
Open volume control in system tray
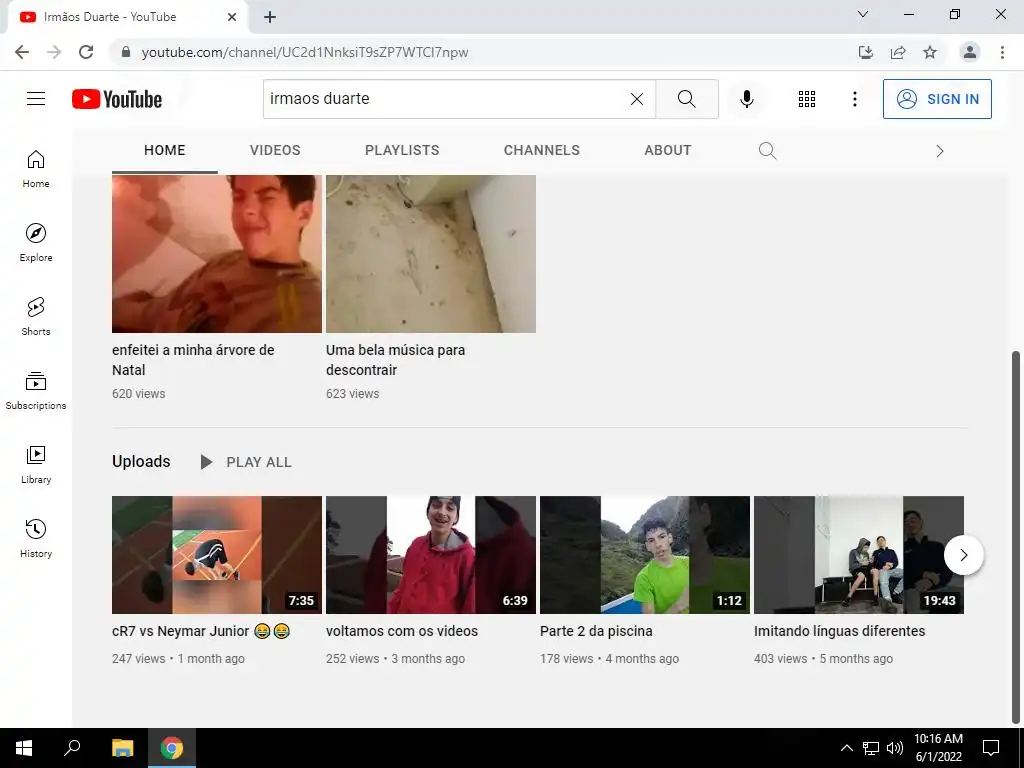(x=895, y=748)
